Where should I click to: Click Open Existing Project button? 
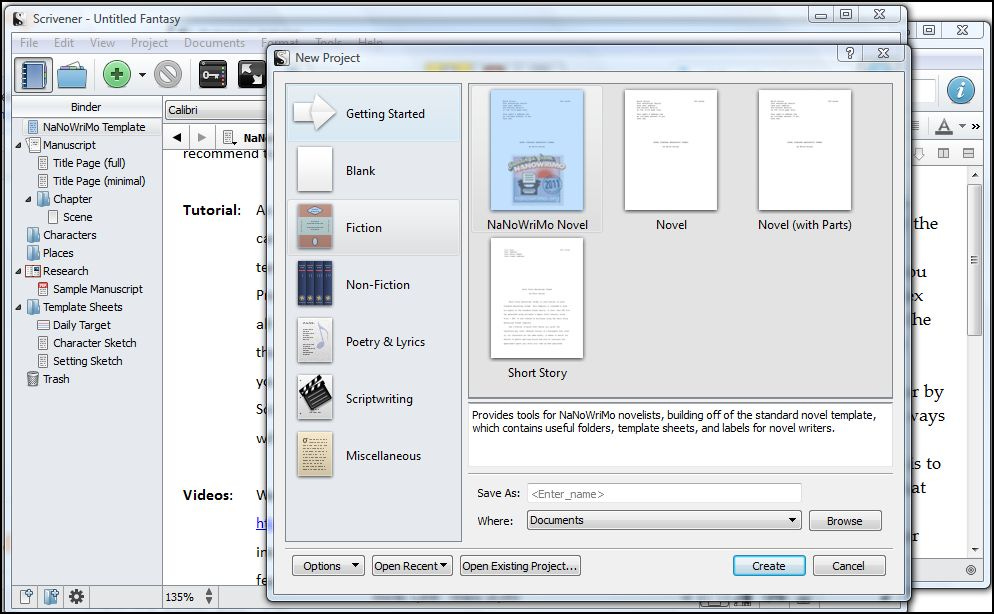point(520,566)
